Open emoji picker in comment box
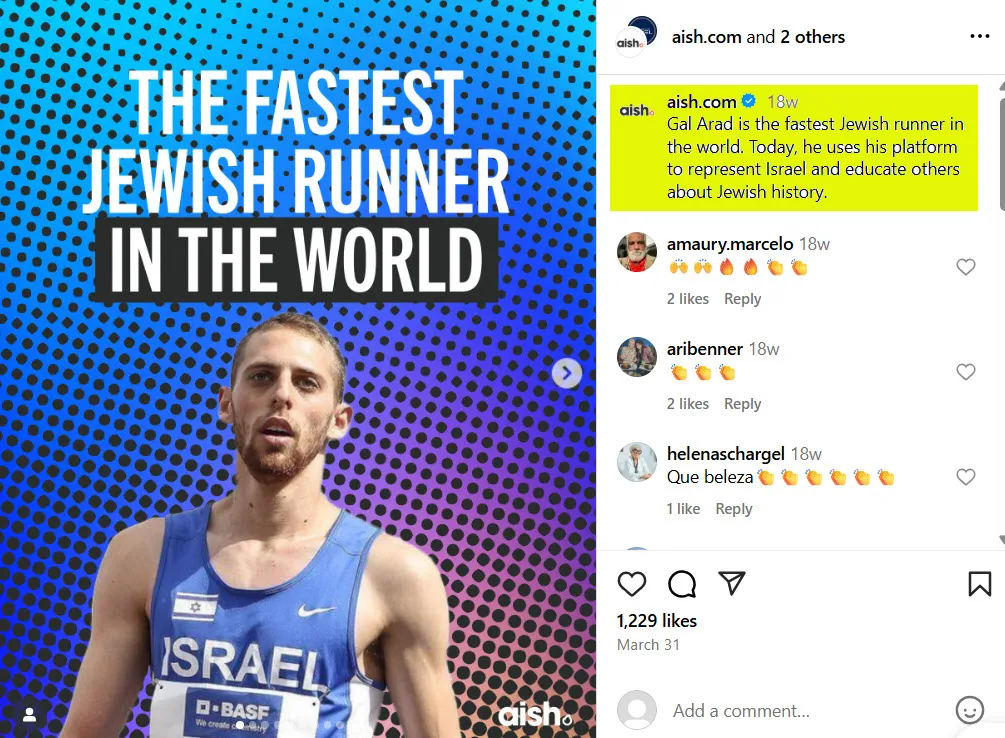Viewport: 1005px width, 738px height. tap(969, 710)
